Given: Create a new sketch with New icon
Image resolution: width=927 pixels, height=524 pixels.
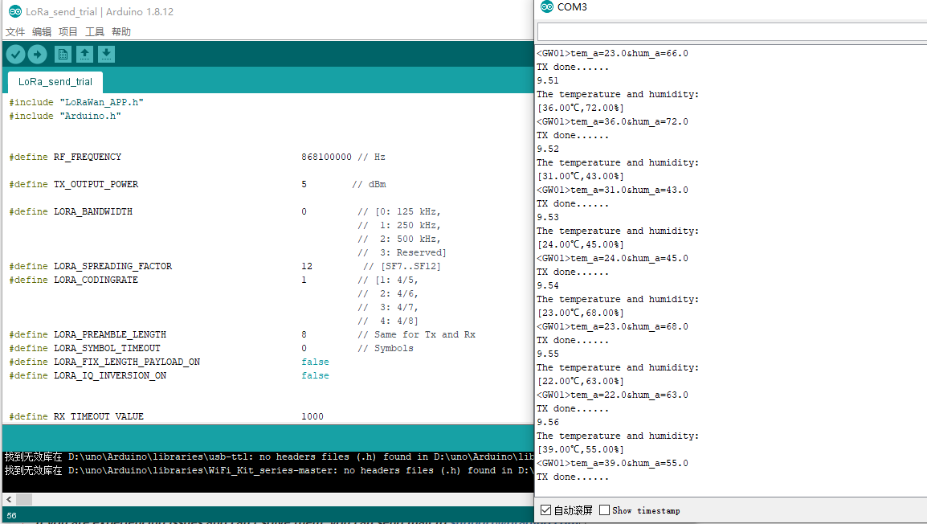Looking at the screenshot, I should pos(63,55).
